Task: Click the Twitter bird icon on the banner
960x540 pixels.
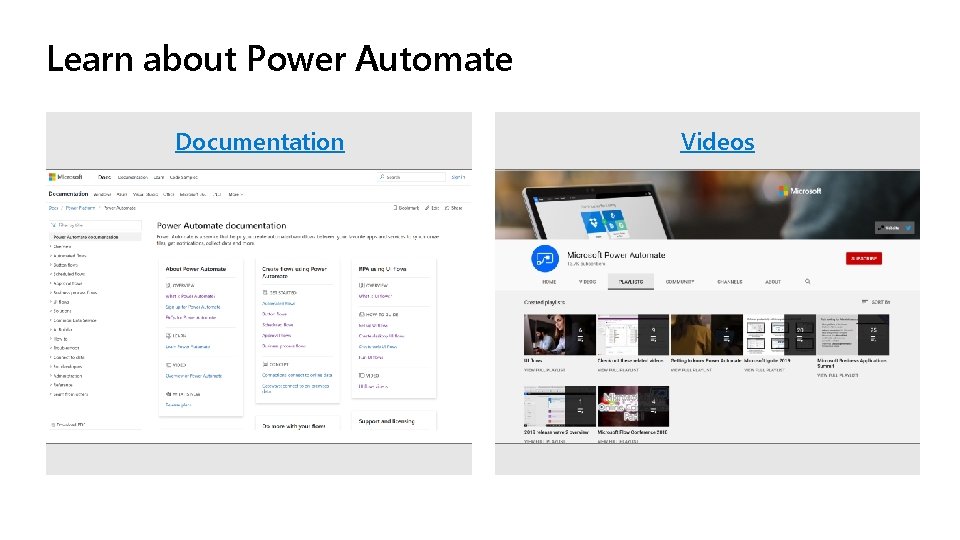Action: point(908,228)
